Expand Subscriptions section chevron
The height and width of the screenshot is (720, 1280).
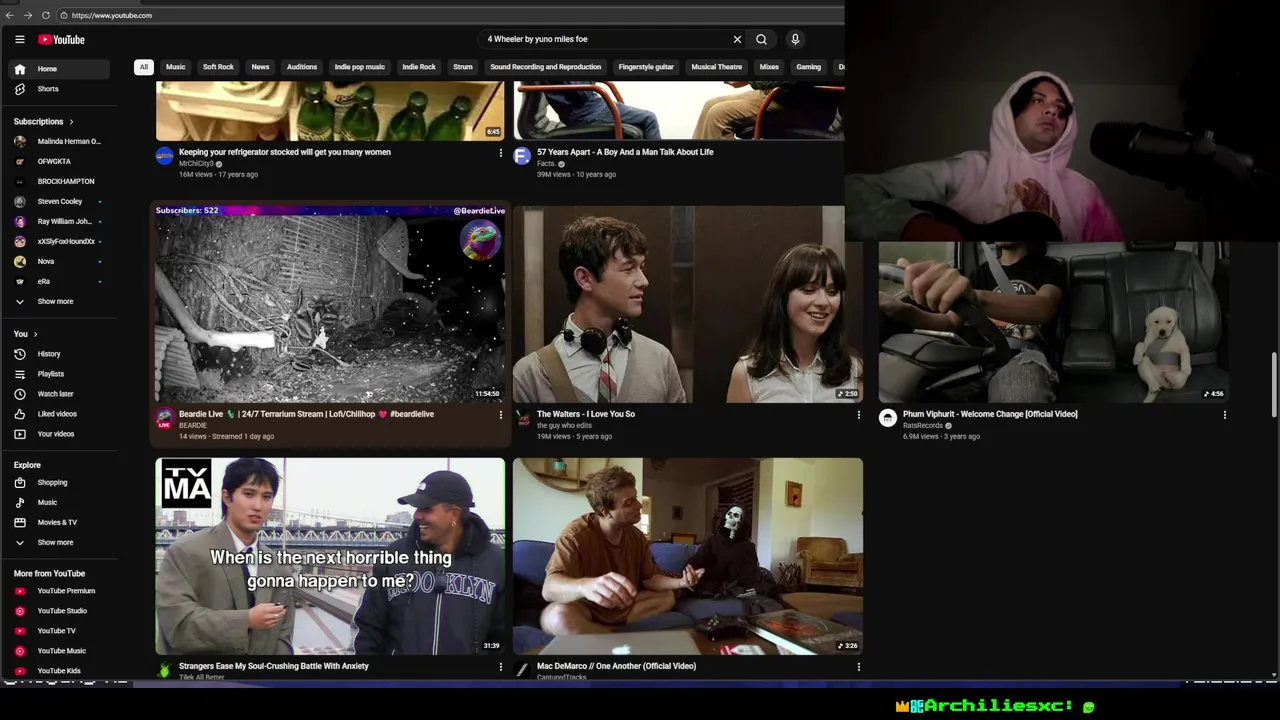71,122
